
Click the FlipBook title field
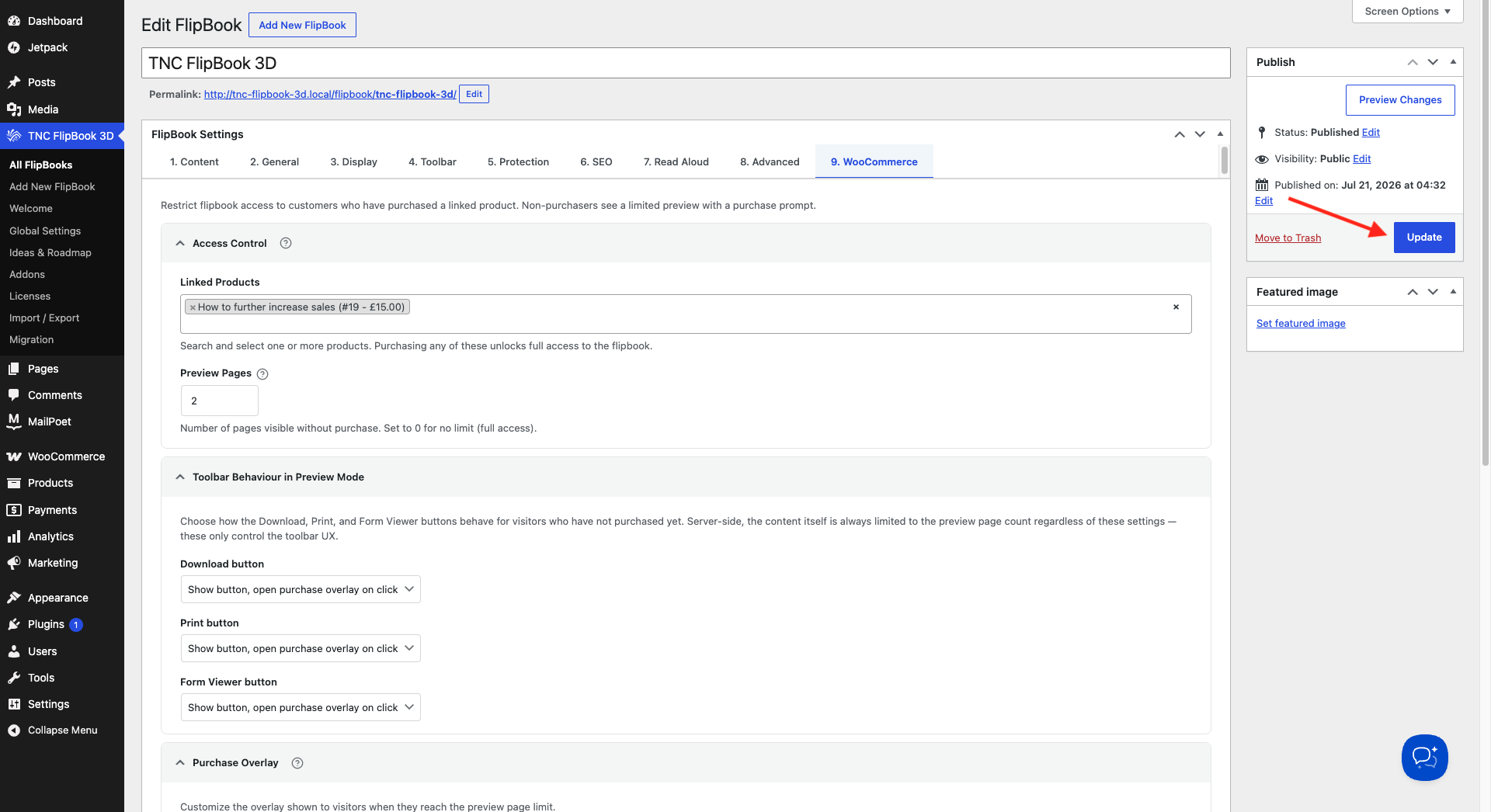point(686,63)
